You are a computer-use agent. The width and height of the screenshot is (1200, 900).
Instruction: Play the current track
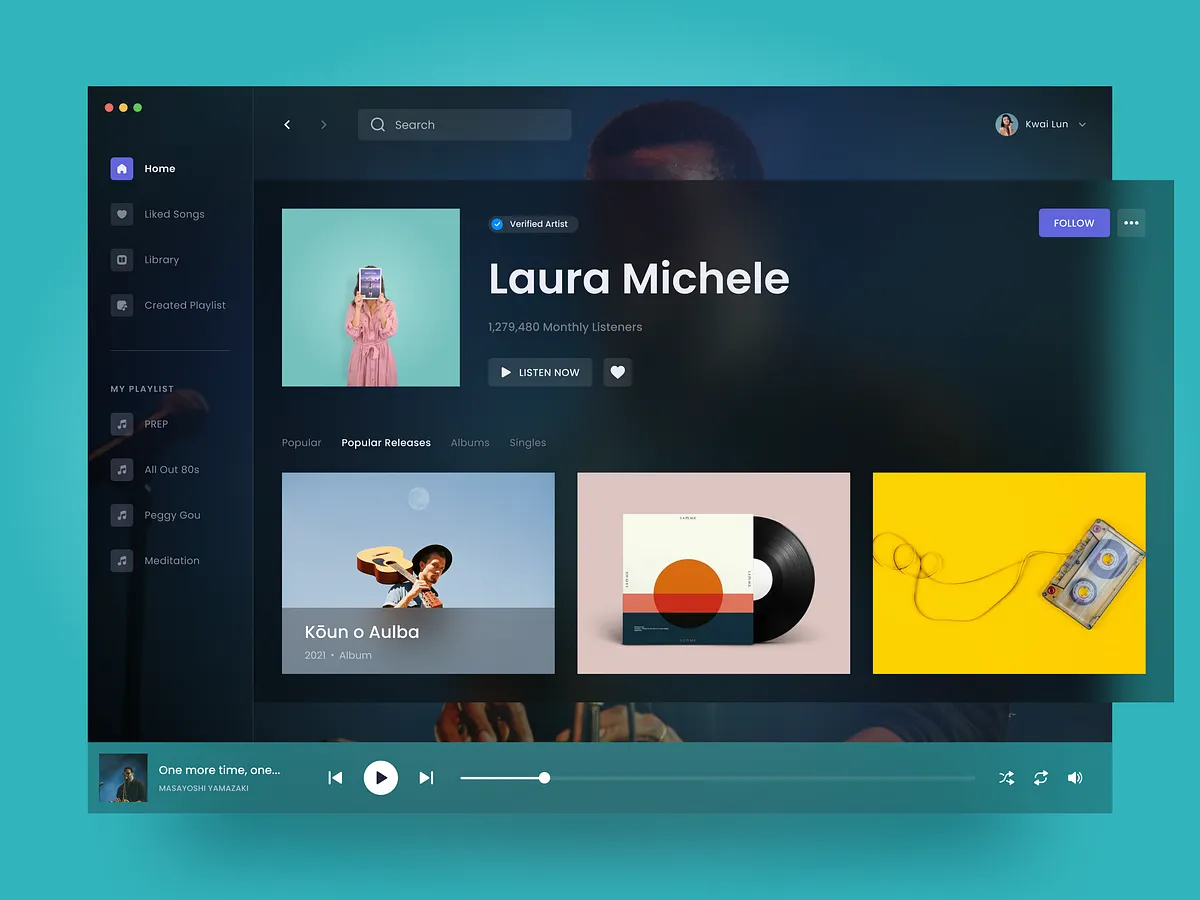381,778
